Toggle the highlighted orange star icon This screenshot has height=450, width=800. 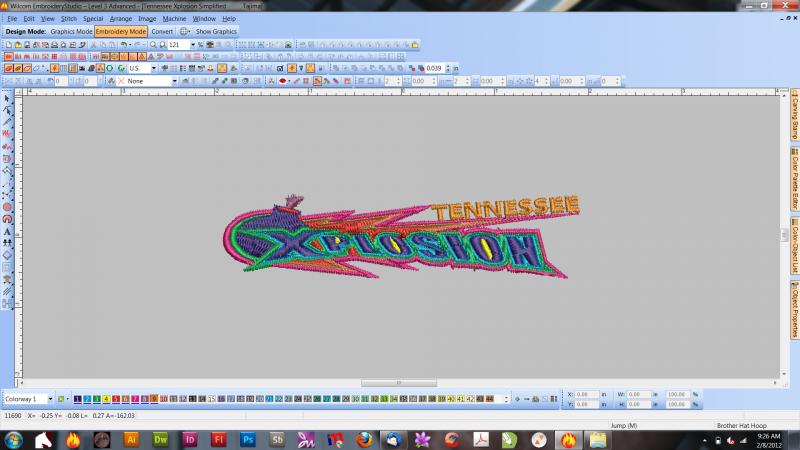click(291, 68)
